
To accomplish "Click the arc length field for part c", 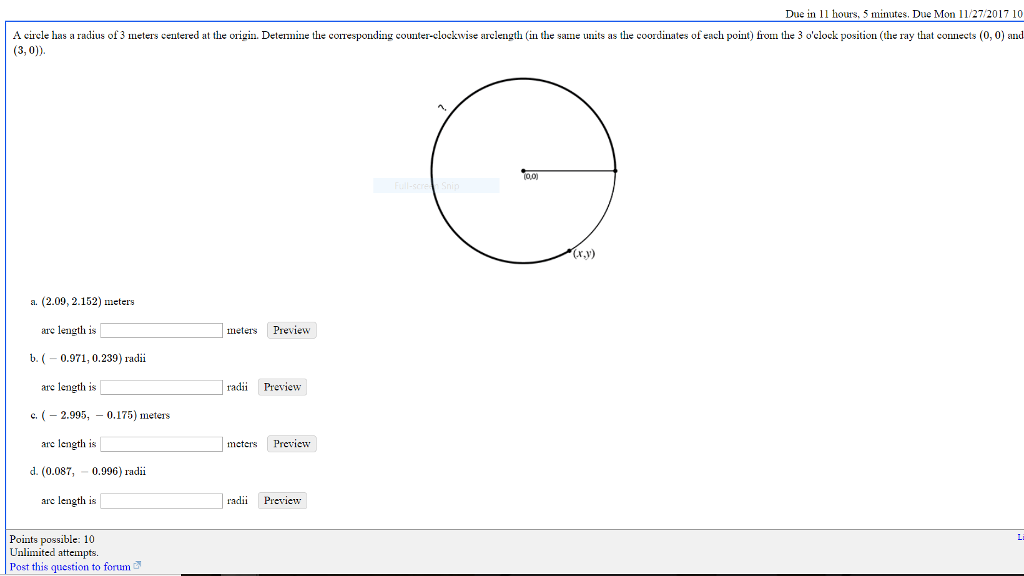I will [x=160, y=443].
